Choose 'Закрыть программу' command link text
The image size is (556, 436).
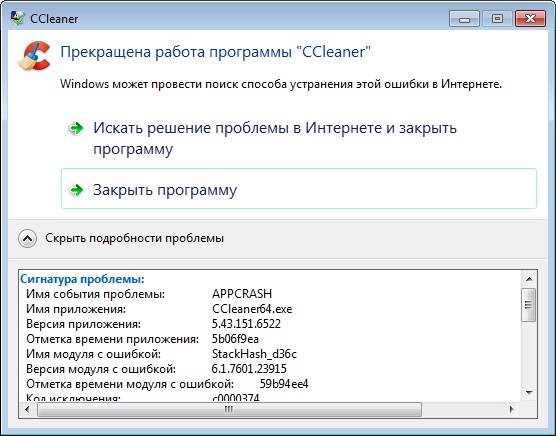(165, 190)
